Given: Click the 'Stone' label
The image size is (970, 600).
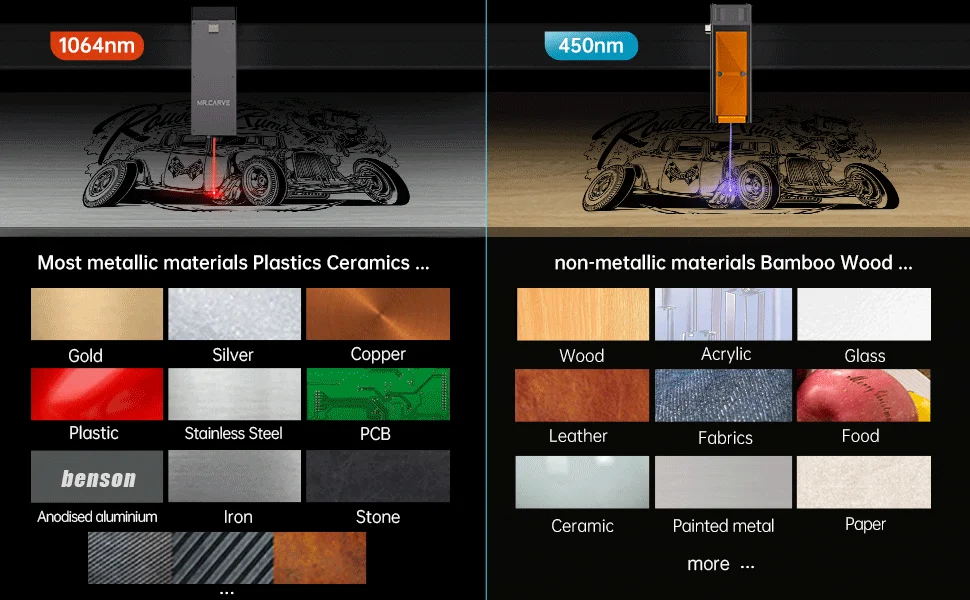Looking at the screenshot, I should pos(377,517).
